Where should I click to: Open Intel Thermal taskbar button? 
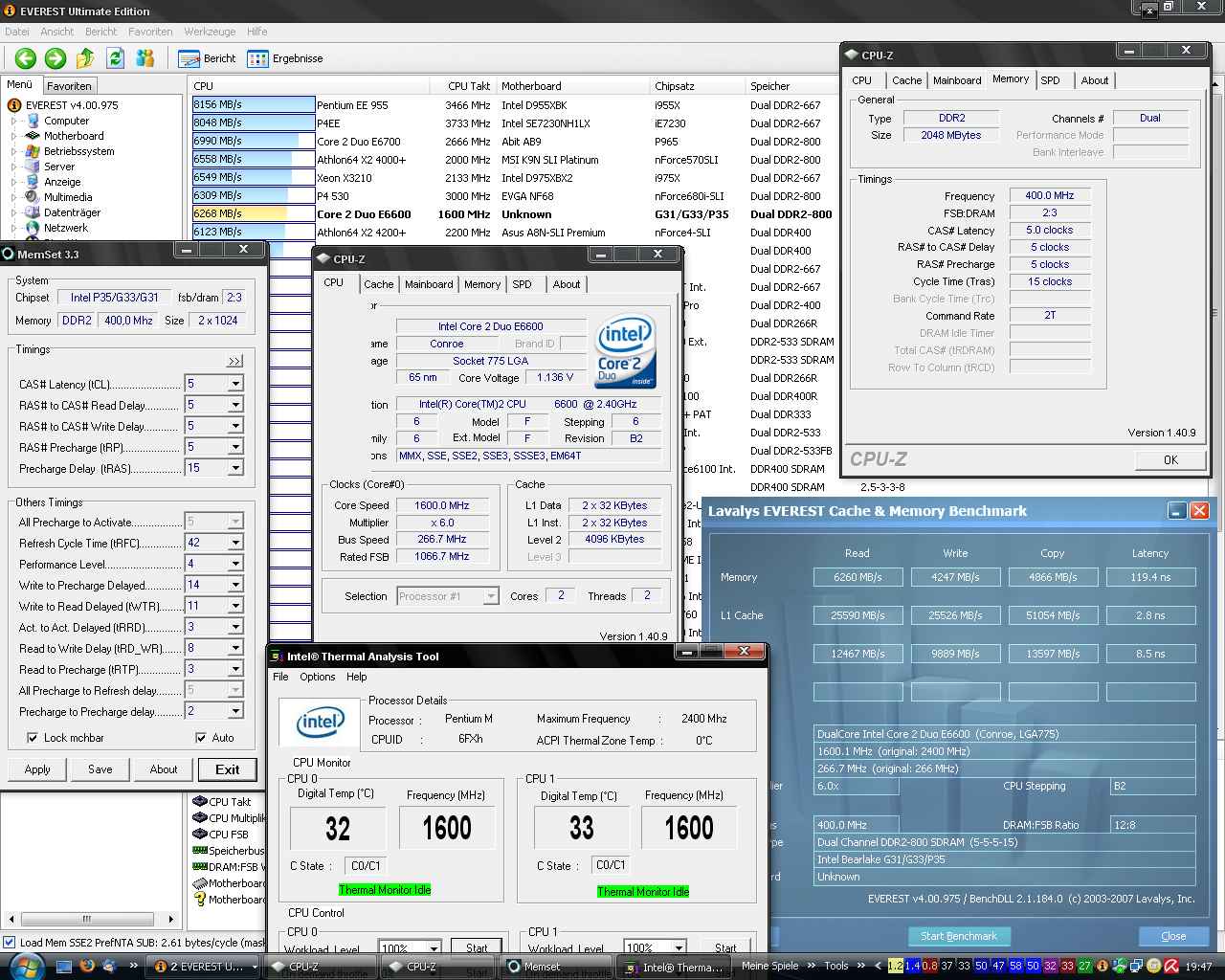[x=675, y=967]
